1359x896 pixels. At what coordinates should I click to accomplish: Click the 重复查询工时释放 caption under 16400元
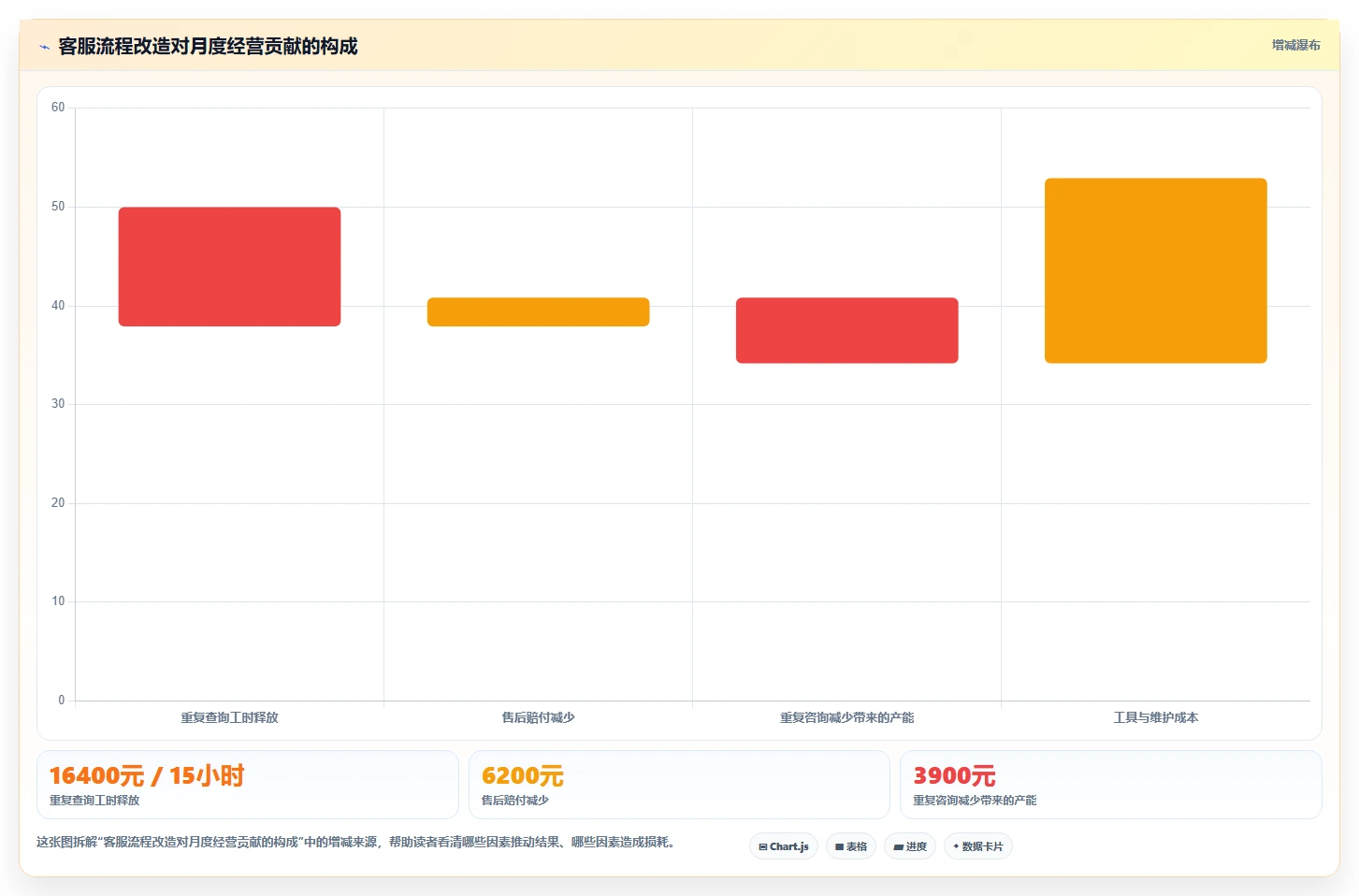point(94,801)
